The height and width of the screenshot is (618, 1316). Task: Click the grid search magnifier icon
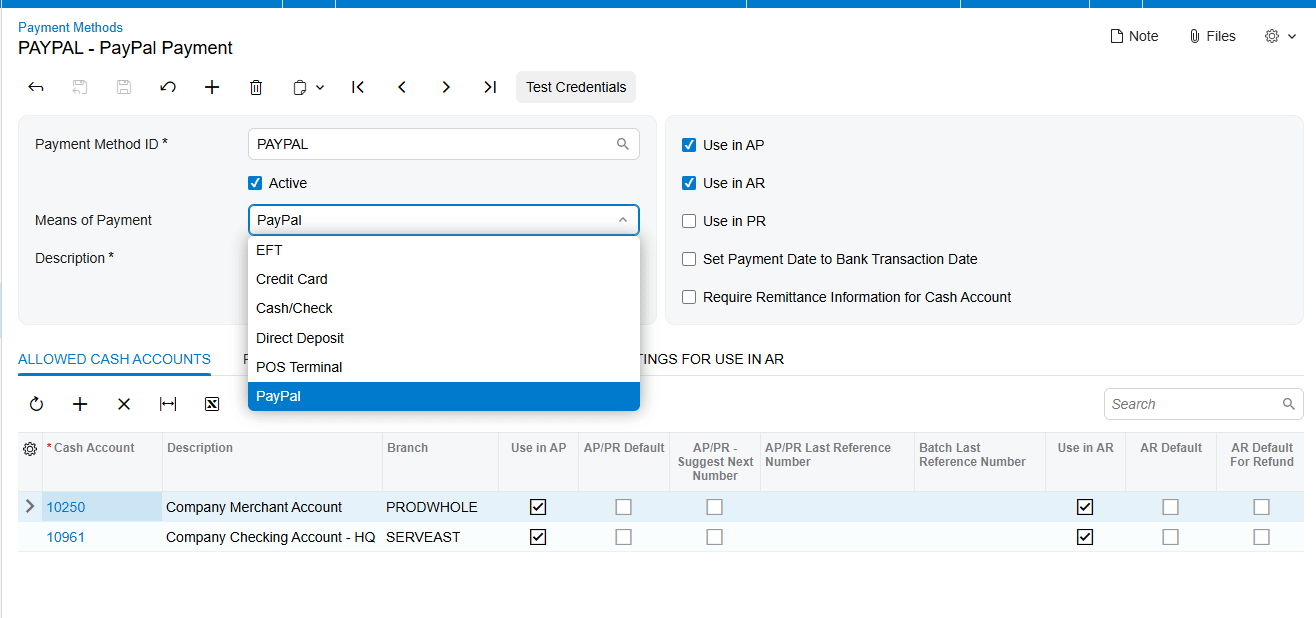[x=1289, y=404]
